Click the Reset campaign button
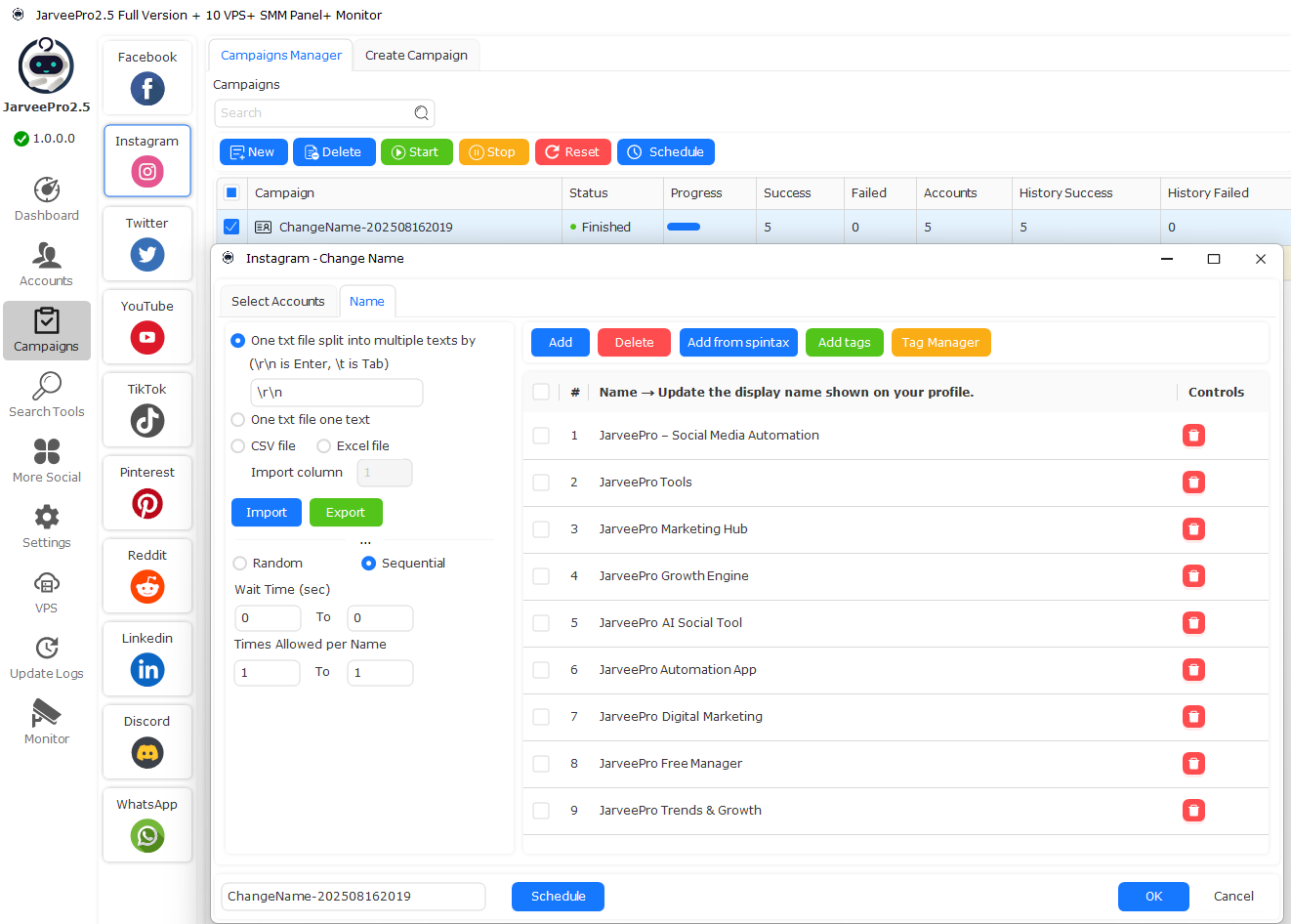This screenshot has width=1291, height=924. point(573,152)
